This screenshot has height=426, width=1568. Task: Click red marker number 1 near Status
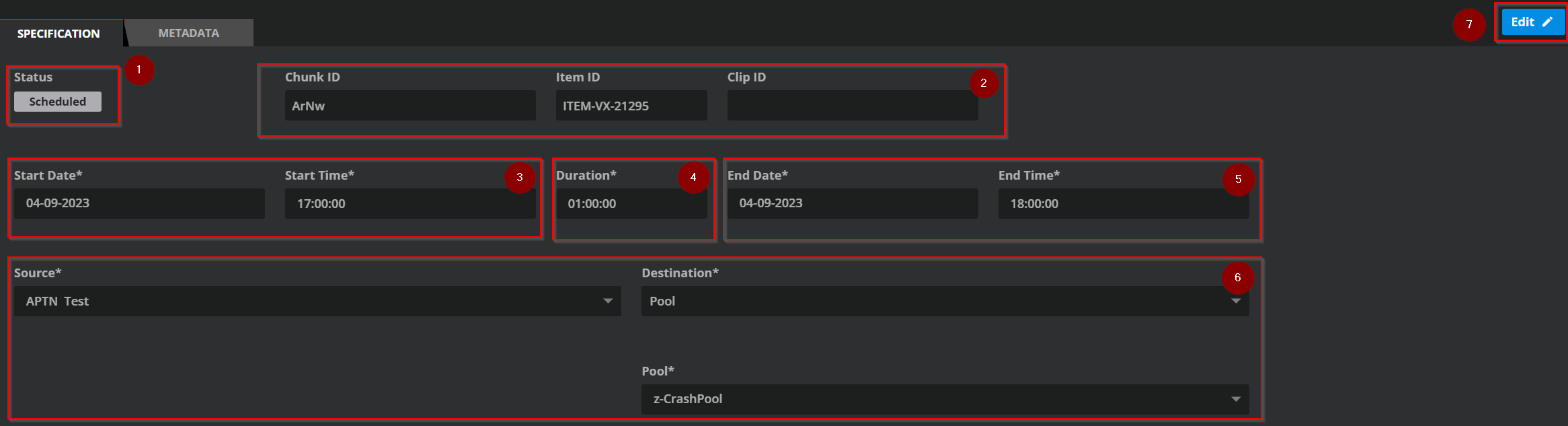(x=139, y=70)
